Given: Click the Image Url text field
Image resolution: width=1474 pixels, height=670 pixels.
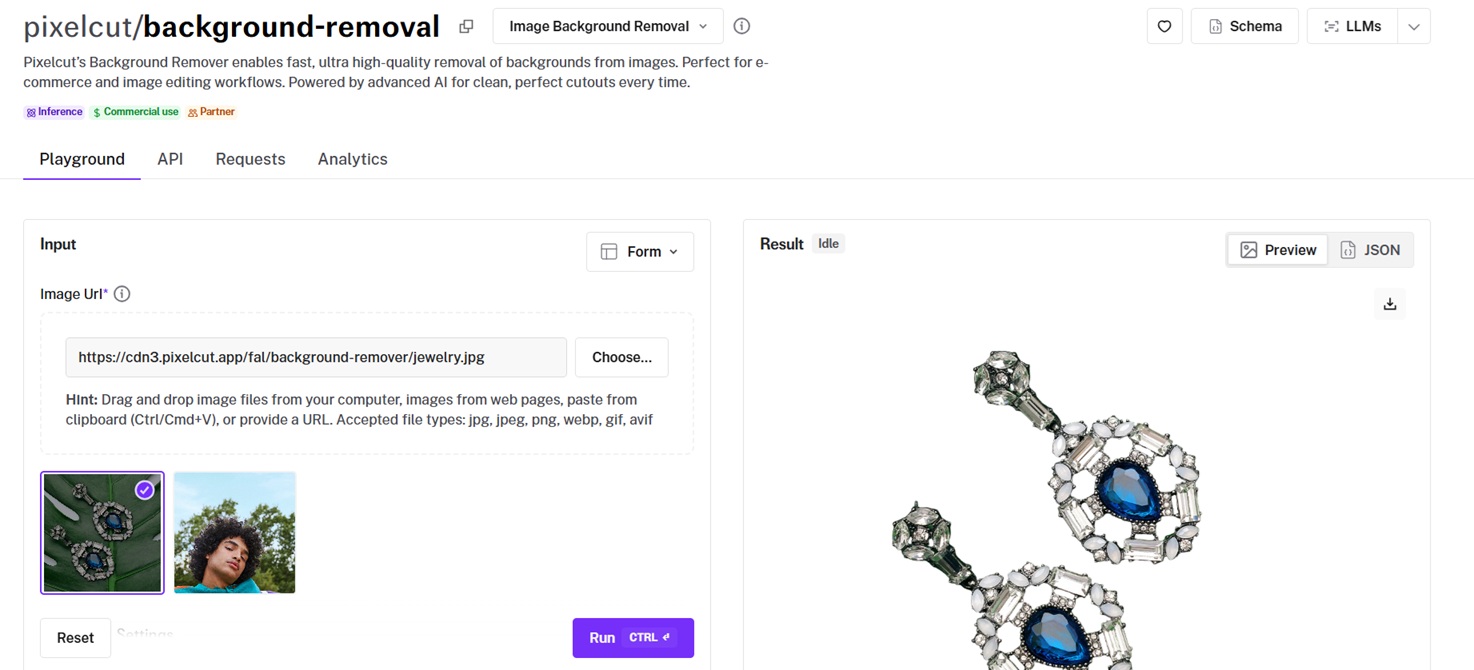Looking at the screenshot, I should point(316,357).
